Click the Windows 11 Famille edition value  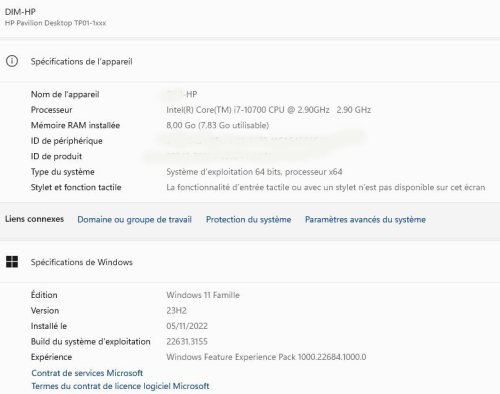point(203,295)
